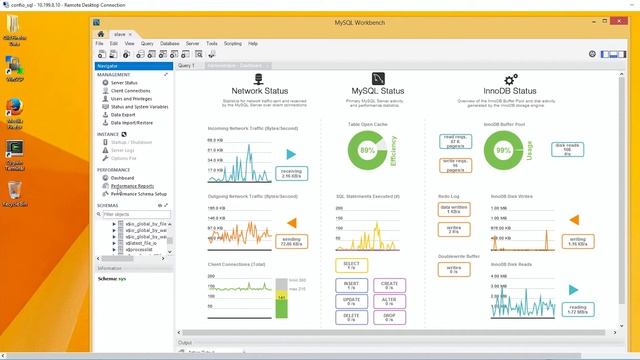Screen dimensions: 640x360
Task: Open the Server menu
Action: click(192, 43)
